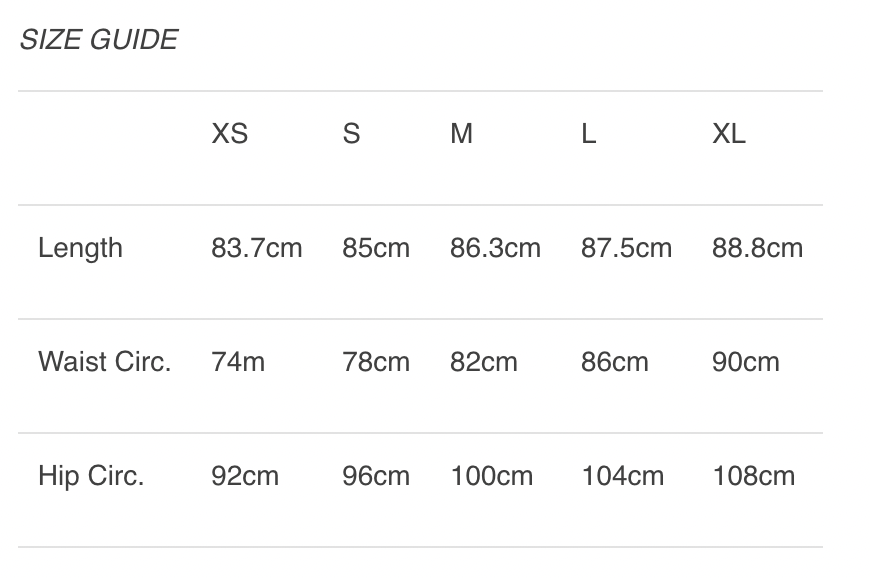Click the Waist Circ. row label
This screenshot has width=870, height=578.
[x=104, y=362]
